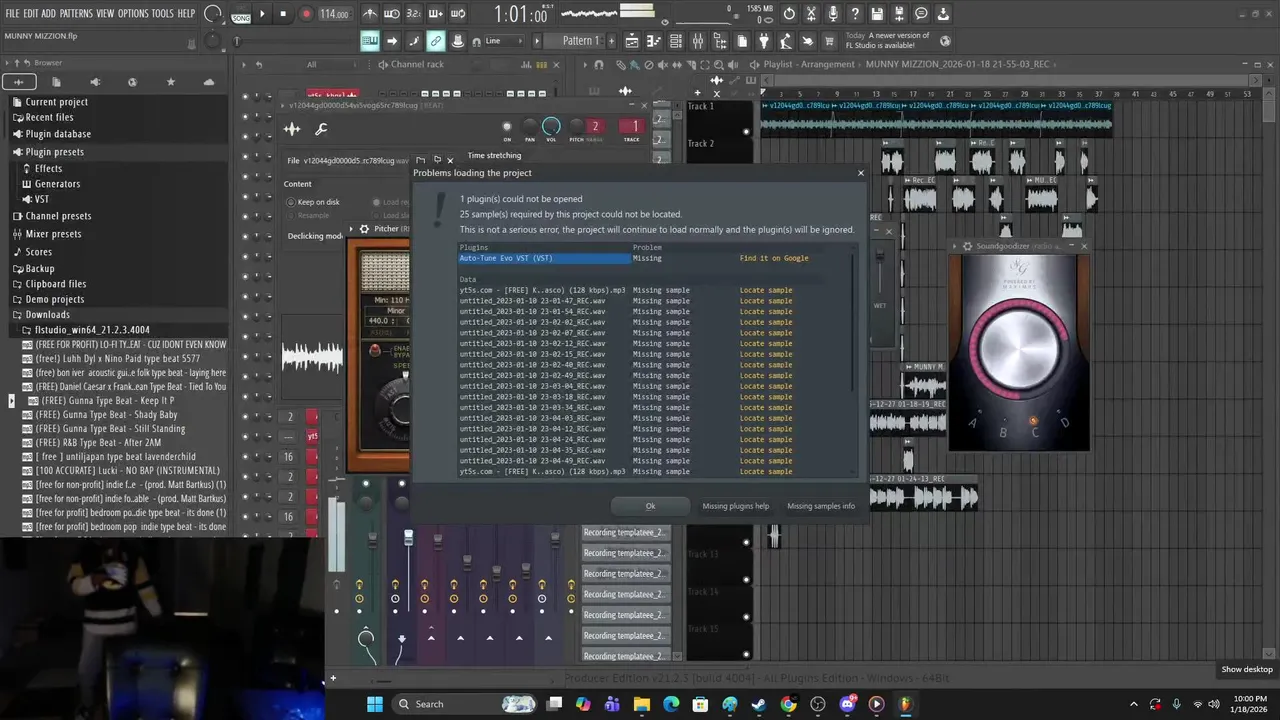
Task: Click the Browser cloud icon
Action: 209,82
